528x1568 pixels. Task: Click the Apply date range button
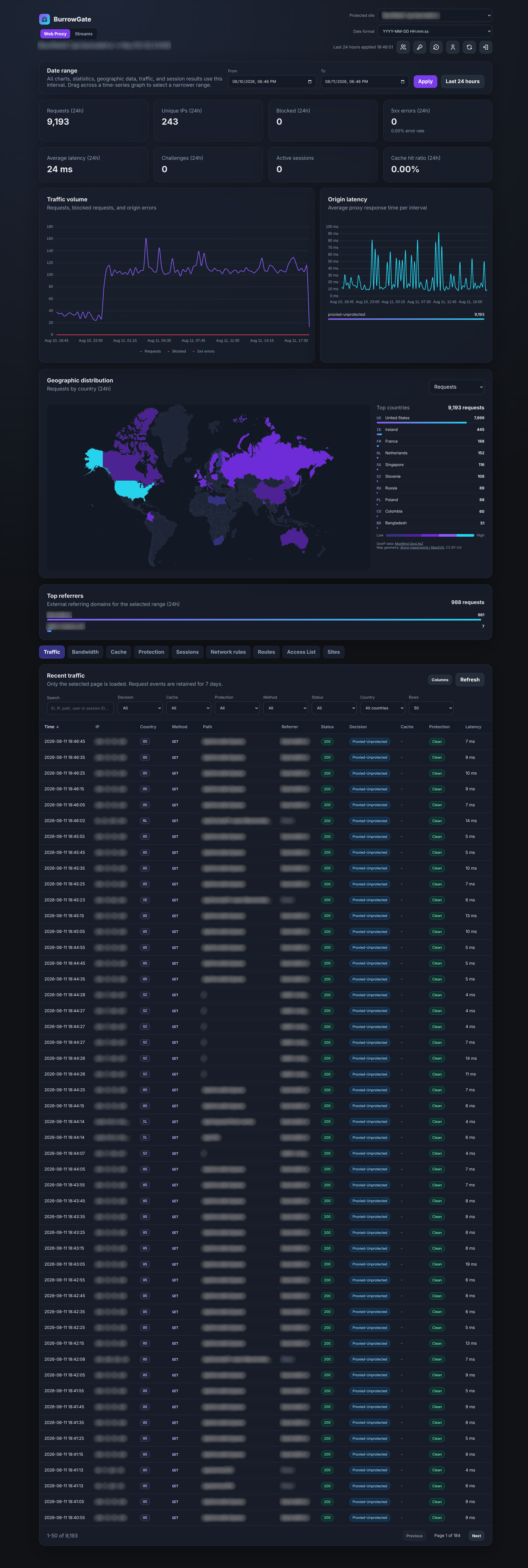point(425,82)
